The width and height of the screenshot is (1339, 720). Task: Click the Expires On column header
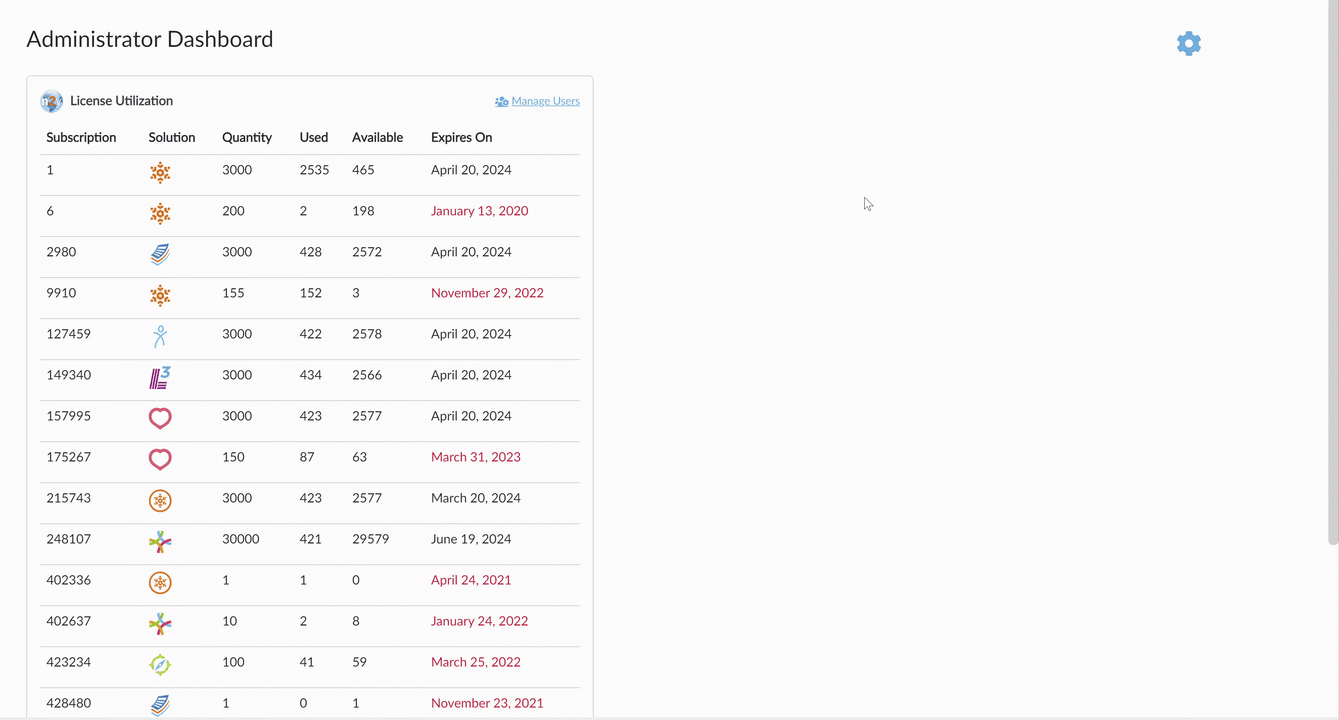coord(461,137)
